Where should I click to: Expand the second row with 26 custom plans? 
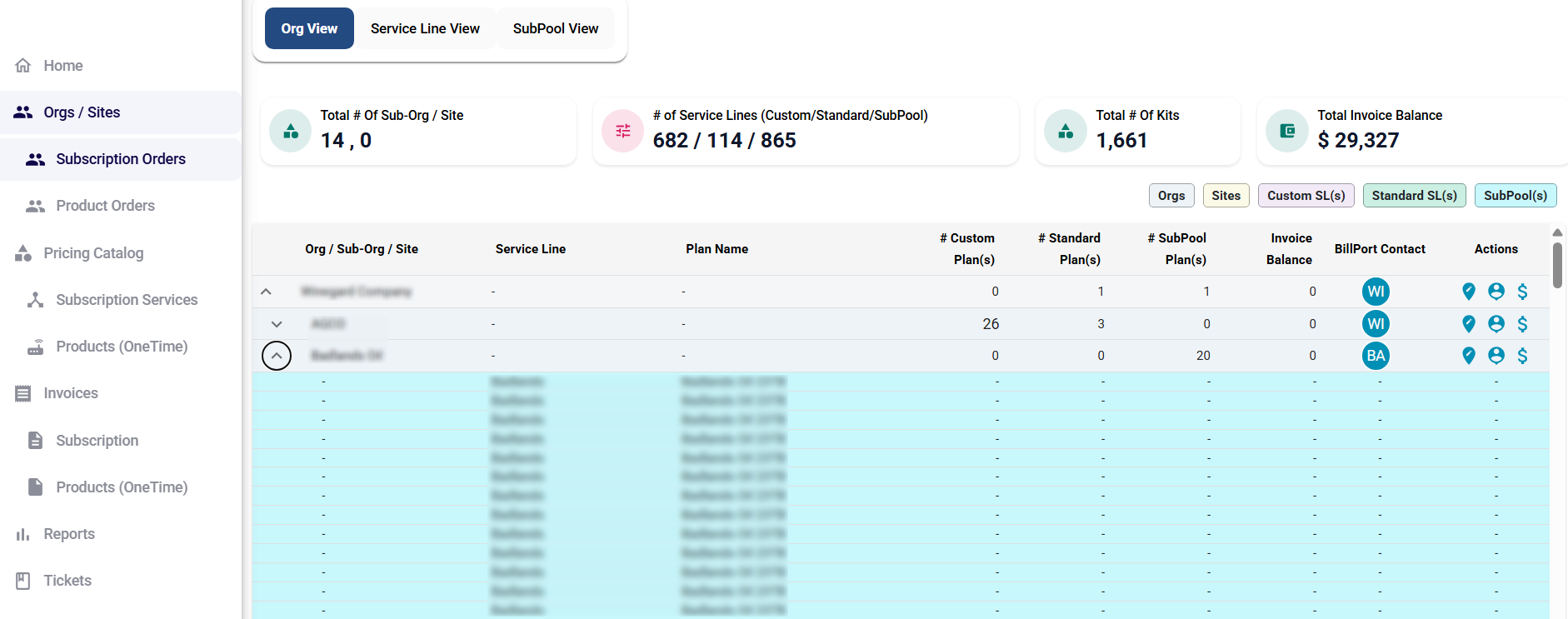click(x=277, y=324)
